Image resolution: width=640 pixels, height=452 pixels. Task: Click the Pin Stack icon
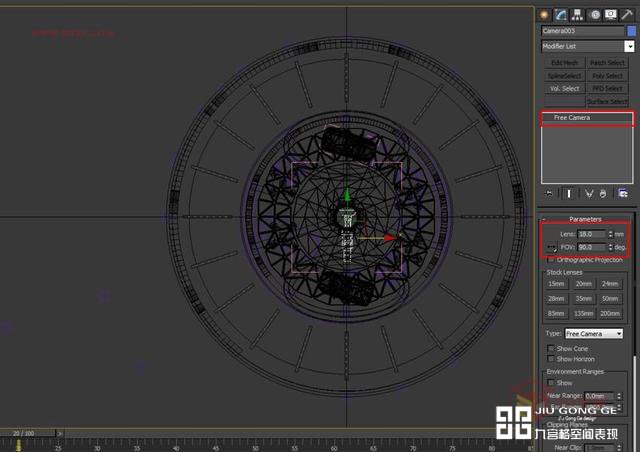(x=548, y=193)
